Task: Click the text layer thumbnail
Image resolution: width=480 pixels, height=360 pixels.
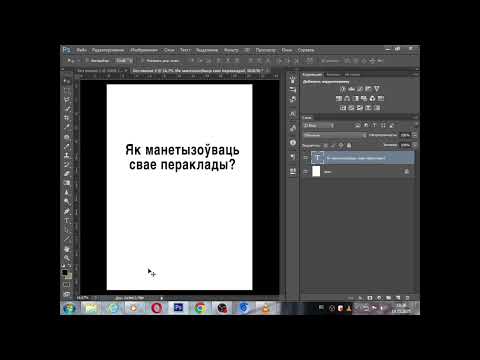Action: point(317,158)
